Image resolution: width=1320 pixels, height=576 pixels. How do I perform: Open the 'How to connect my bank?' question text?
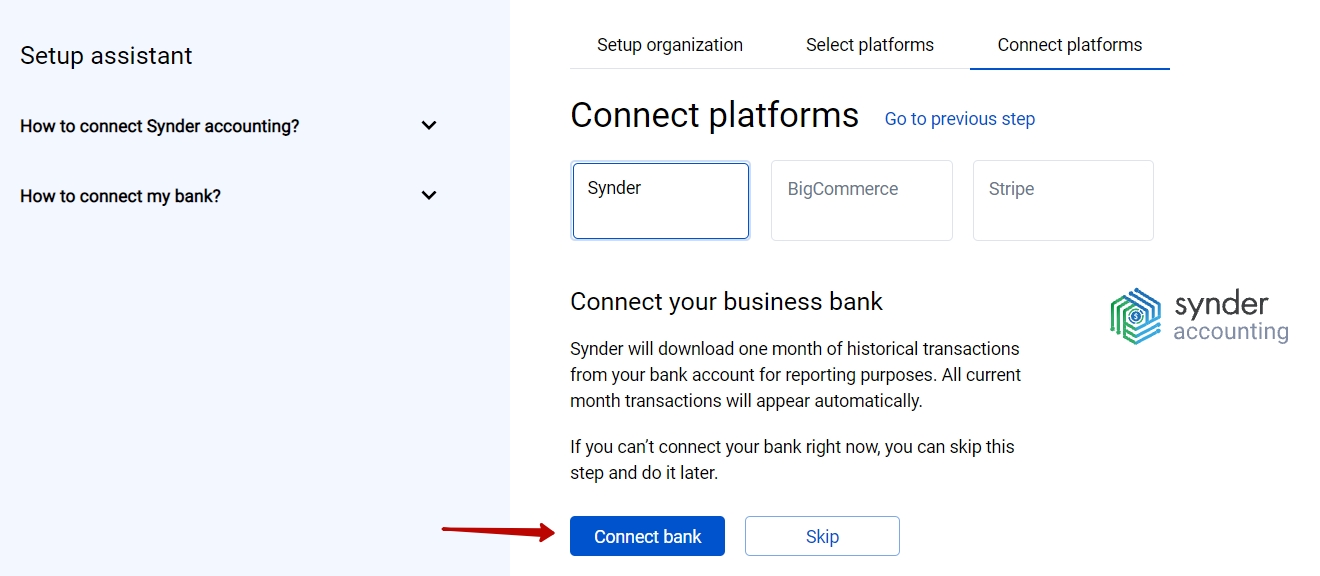[x=120, y=196]
